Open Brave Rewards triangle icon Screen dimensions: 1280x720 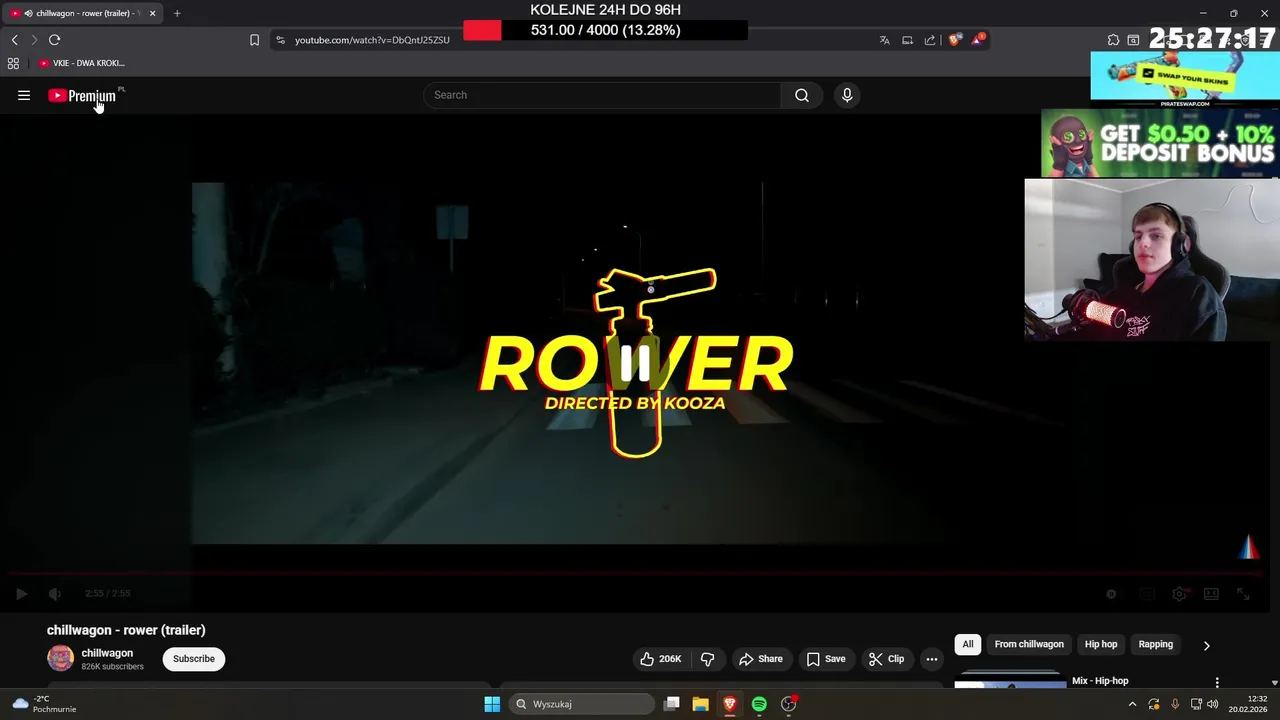click(978, 40)
